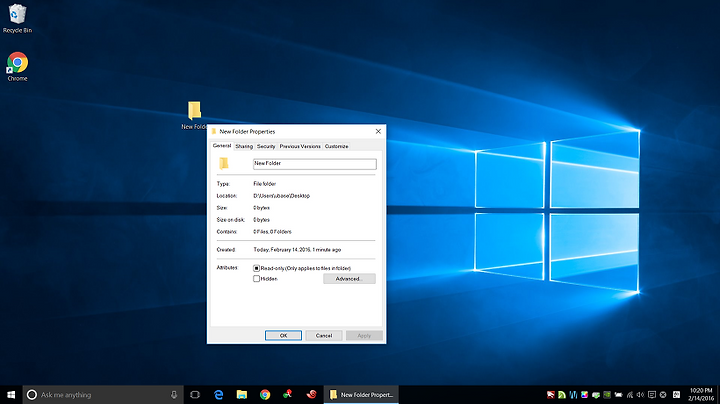Enable the Hidden attribute checkbox
Viewport: 720px width, 404px height.
coord(256,279)
